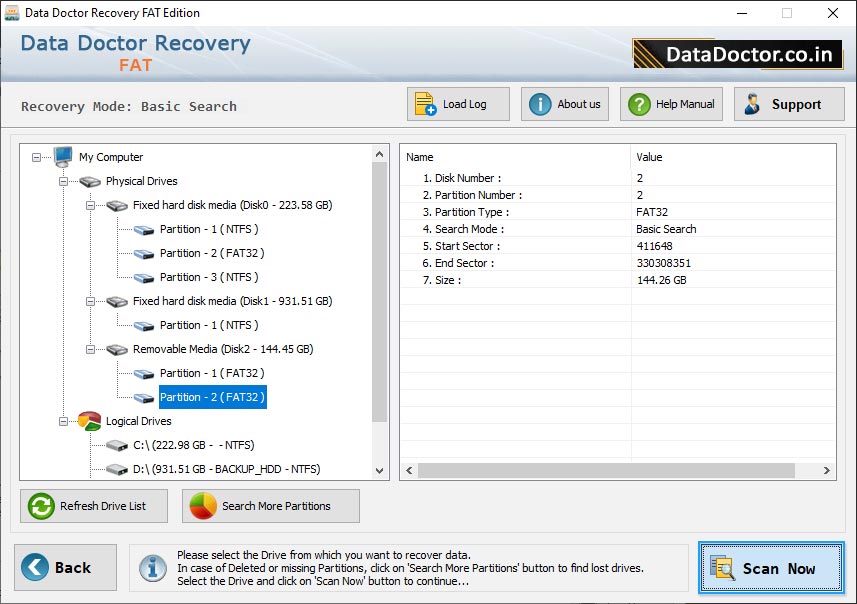This screenshot has height=604, width=857.
Task: Open the About us info icon
Action: click(540, 104)
